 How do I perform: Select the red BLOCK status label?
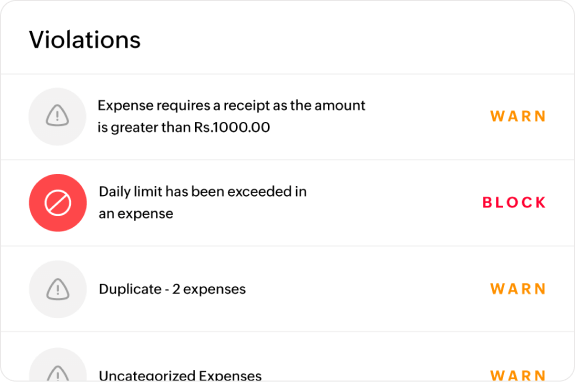coord(514,202)
